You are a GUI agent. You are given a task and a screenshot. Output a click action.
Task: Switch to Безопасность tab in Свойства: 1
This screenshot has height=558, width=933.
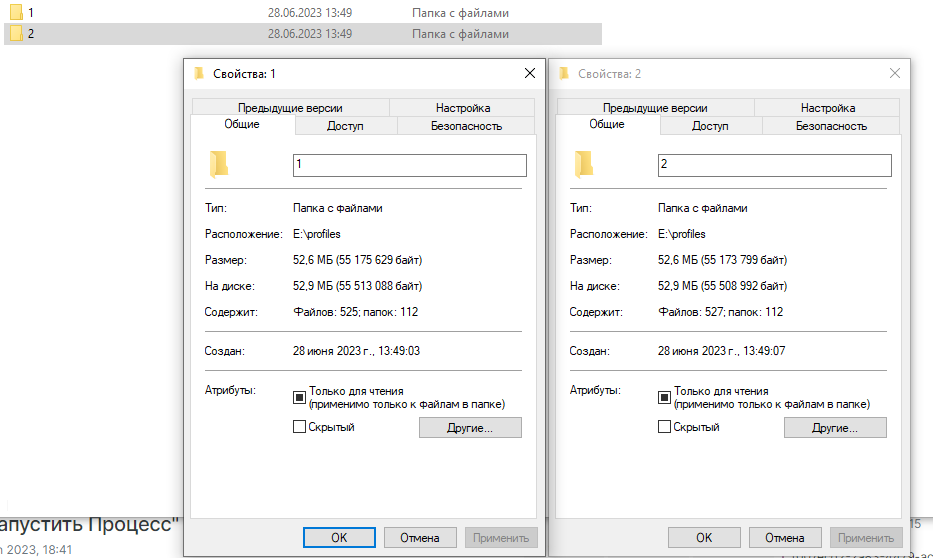point(466,126)
